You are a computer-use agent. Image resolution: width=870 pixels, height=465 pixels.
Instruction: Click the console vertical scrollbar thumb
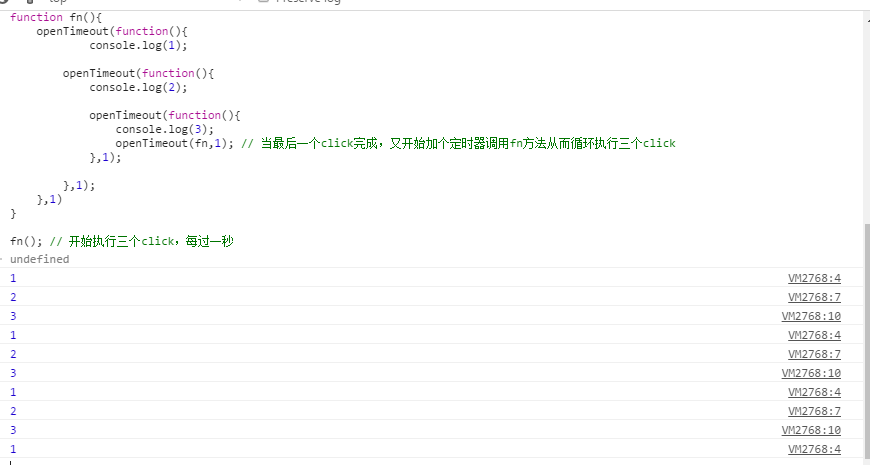867,341
